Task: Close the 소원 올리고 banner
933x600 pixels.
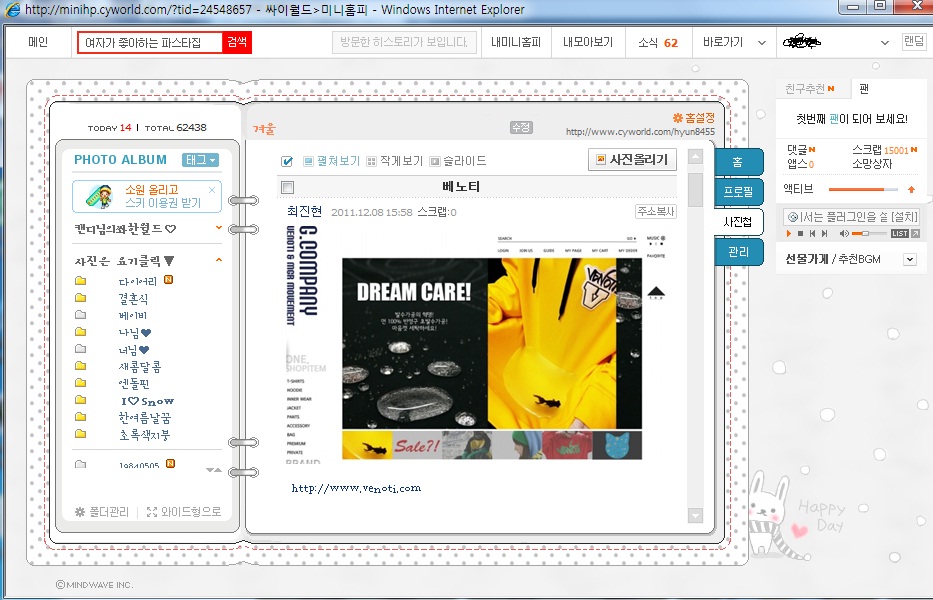Action: tap(212, 189)
